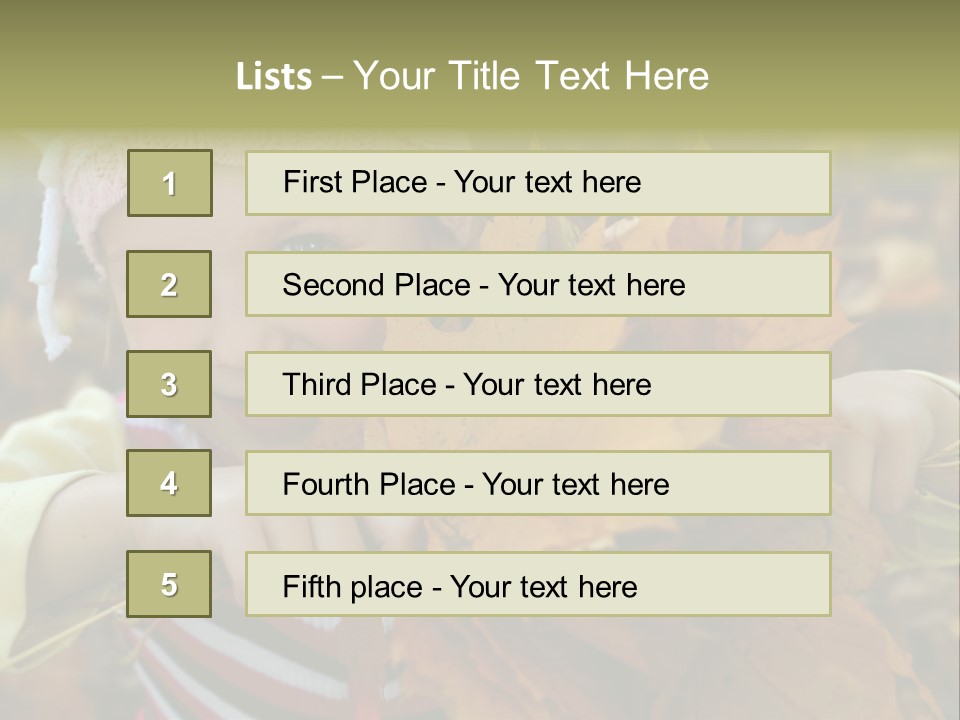Click 'Your text here' in Fourth Place row
This screenshot has height=720, width=960.
point(575,485)
